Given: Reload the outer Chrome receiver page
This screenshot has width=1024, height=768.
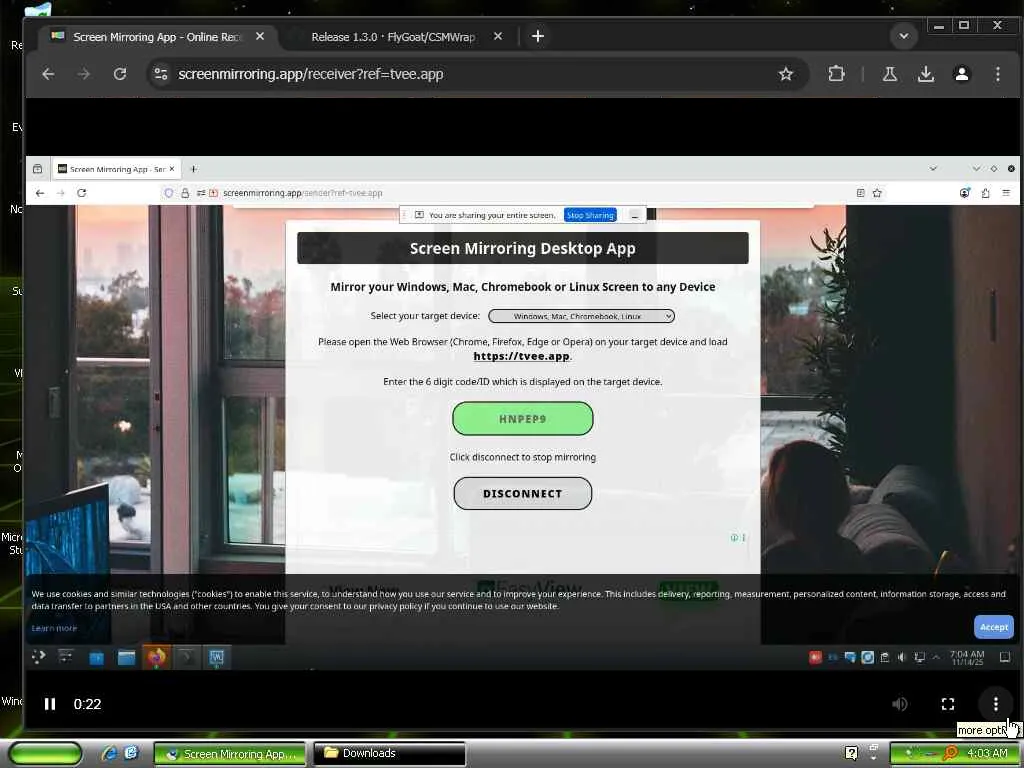Looking at the screenshot, I should click(x=120, y=74).
